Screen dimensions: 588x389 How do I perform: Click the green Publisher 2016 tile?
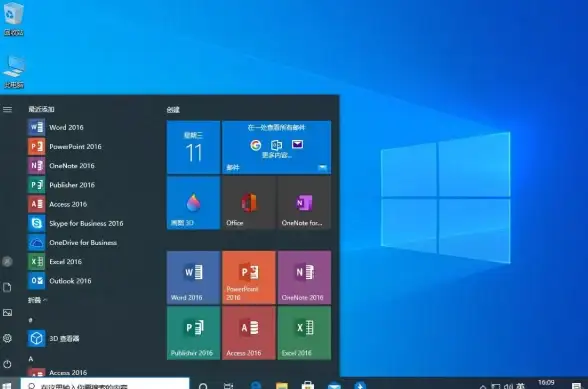[193, 333]
